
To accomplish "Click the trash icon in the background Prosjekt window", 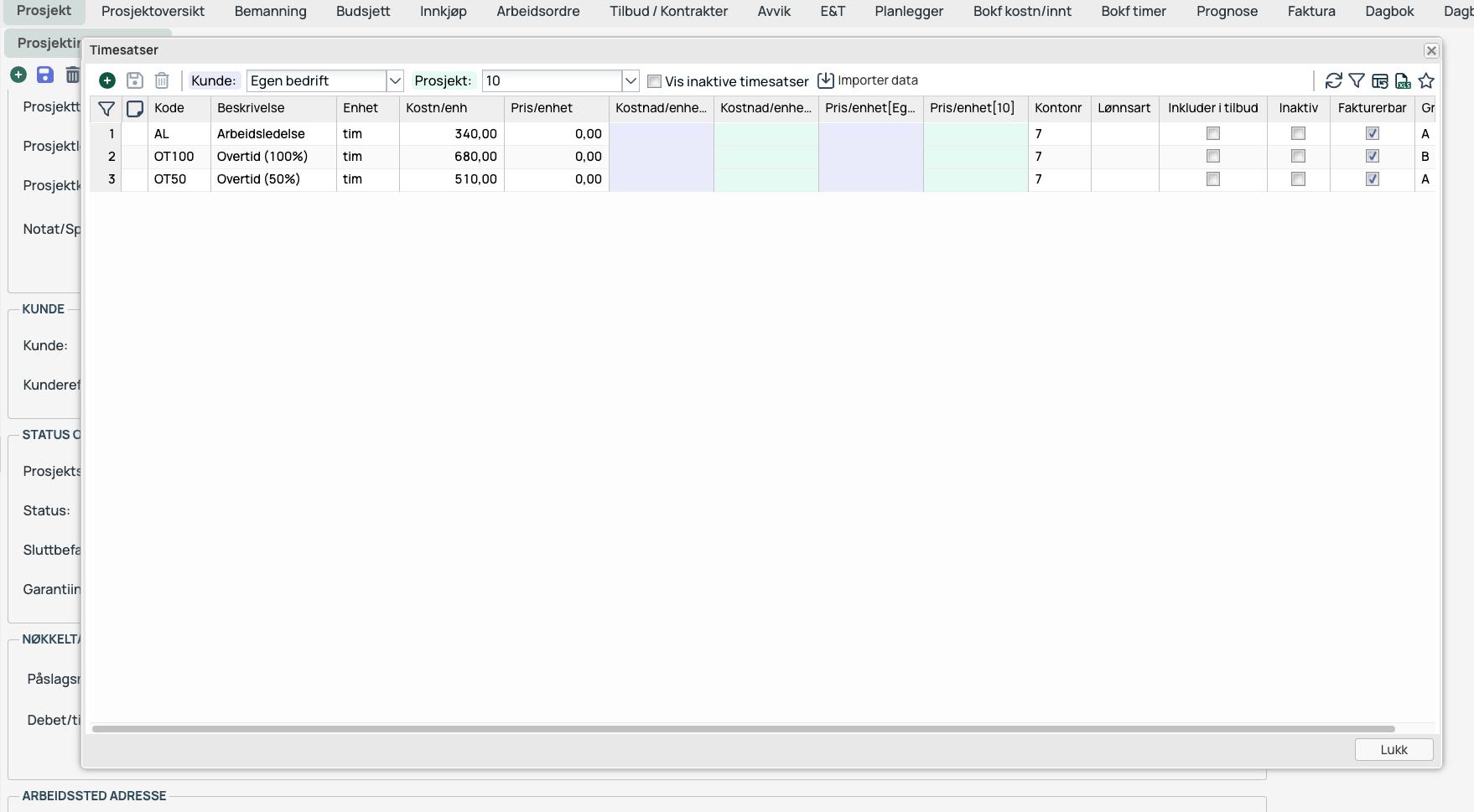I will 73,75.
